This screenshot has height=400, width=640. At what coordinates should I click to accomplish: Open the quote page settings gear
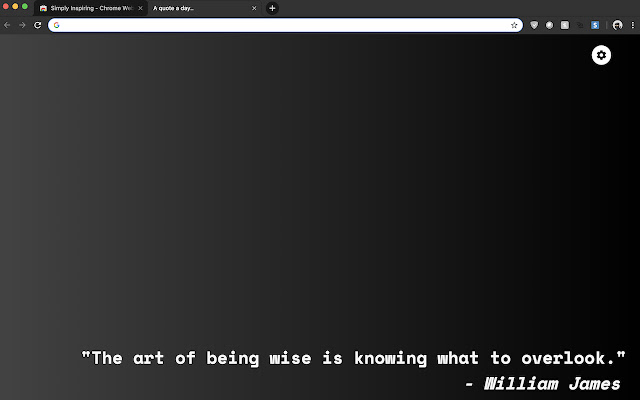(x=601, y=55)
